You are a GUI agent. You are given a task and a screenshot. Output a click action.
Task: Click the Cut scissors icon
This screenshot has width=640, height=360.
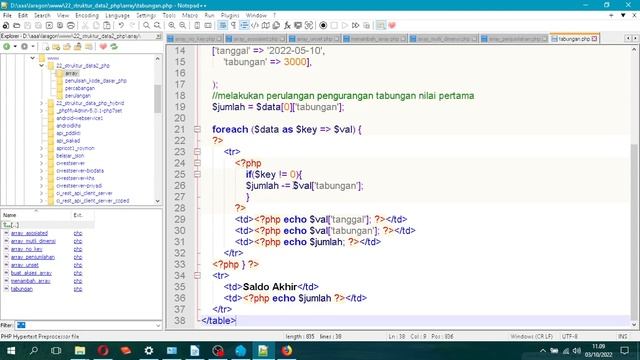(85, 25)
